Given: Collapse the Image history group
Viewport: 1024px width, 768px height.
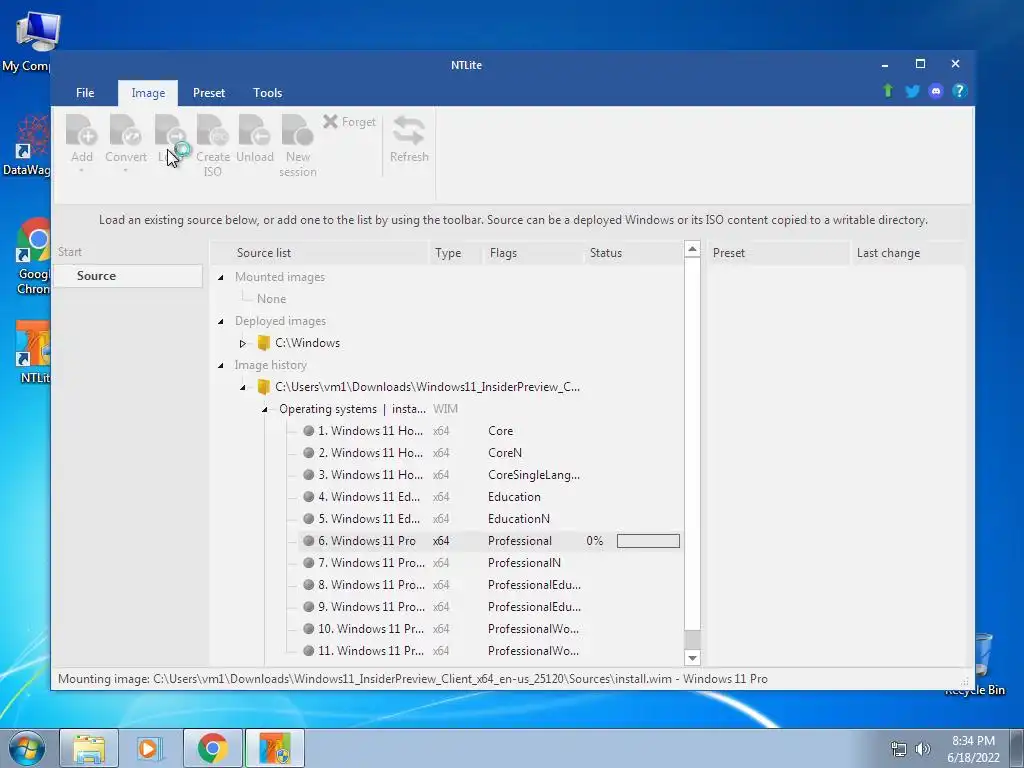Looking at the screenshot, I should (221, 366).
